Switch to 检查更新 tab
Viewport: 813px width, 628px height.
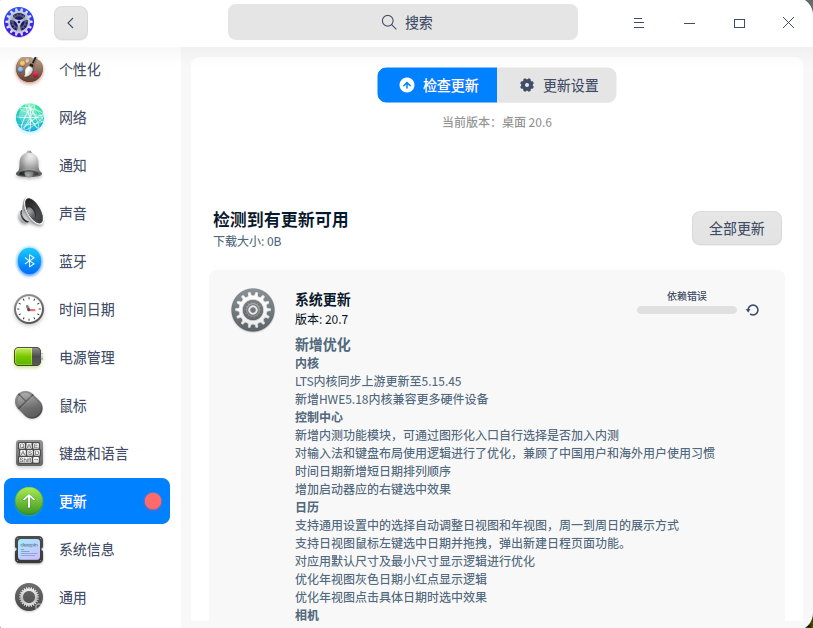click(437, 85)
